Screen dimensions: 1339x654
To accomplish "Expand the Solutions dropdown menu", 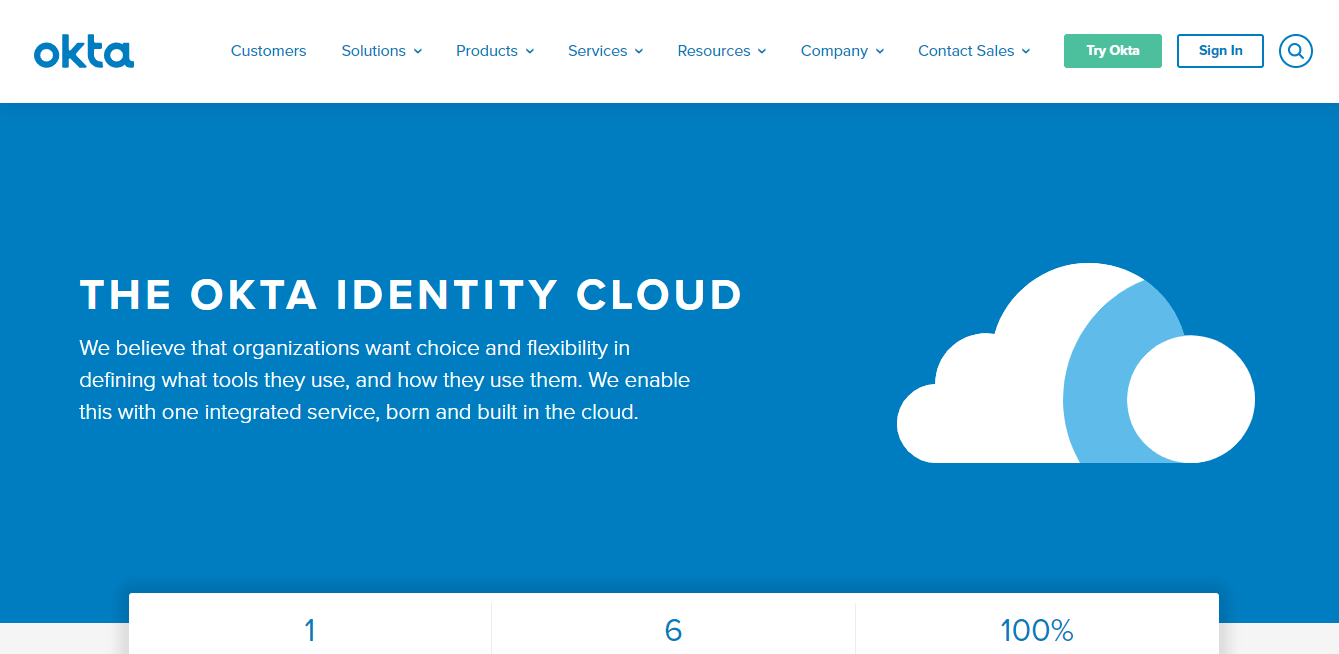I will click(x=382, y=51).
